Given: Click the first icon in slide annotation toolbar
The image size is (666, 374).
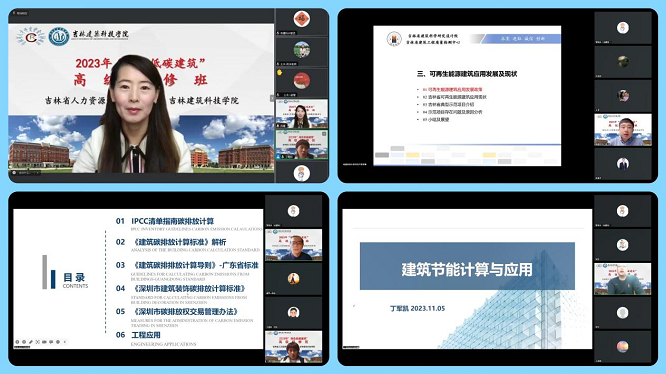Looking at the screenshot, I should (x=17, y=342).
